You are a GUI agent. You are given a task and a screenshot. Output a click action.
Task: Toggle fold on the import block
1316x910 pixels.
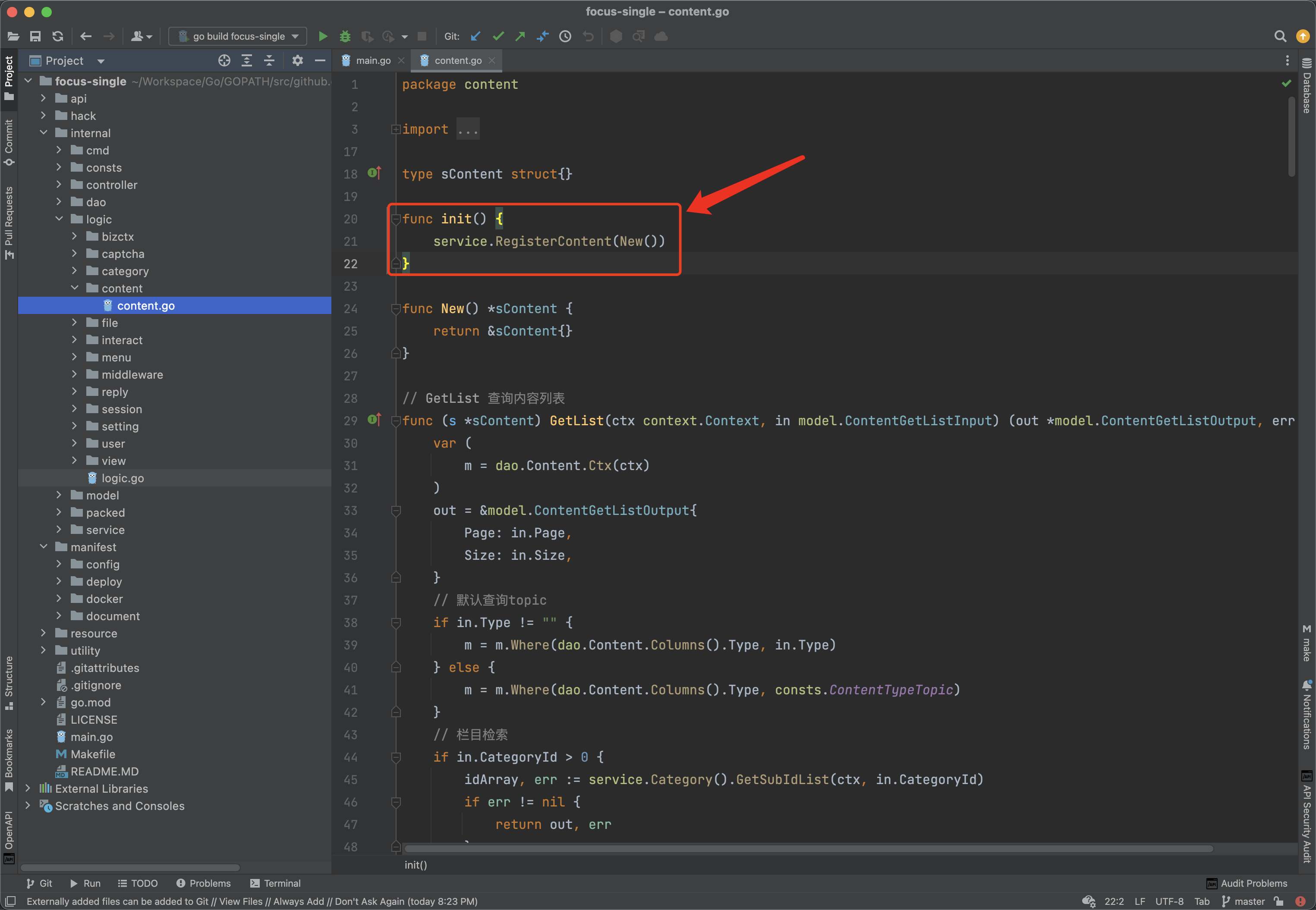396,129
